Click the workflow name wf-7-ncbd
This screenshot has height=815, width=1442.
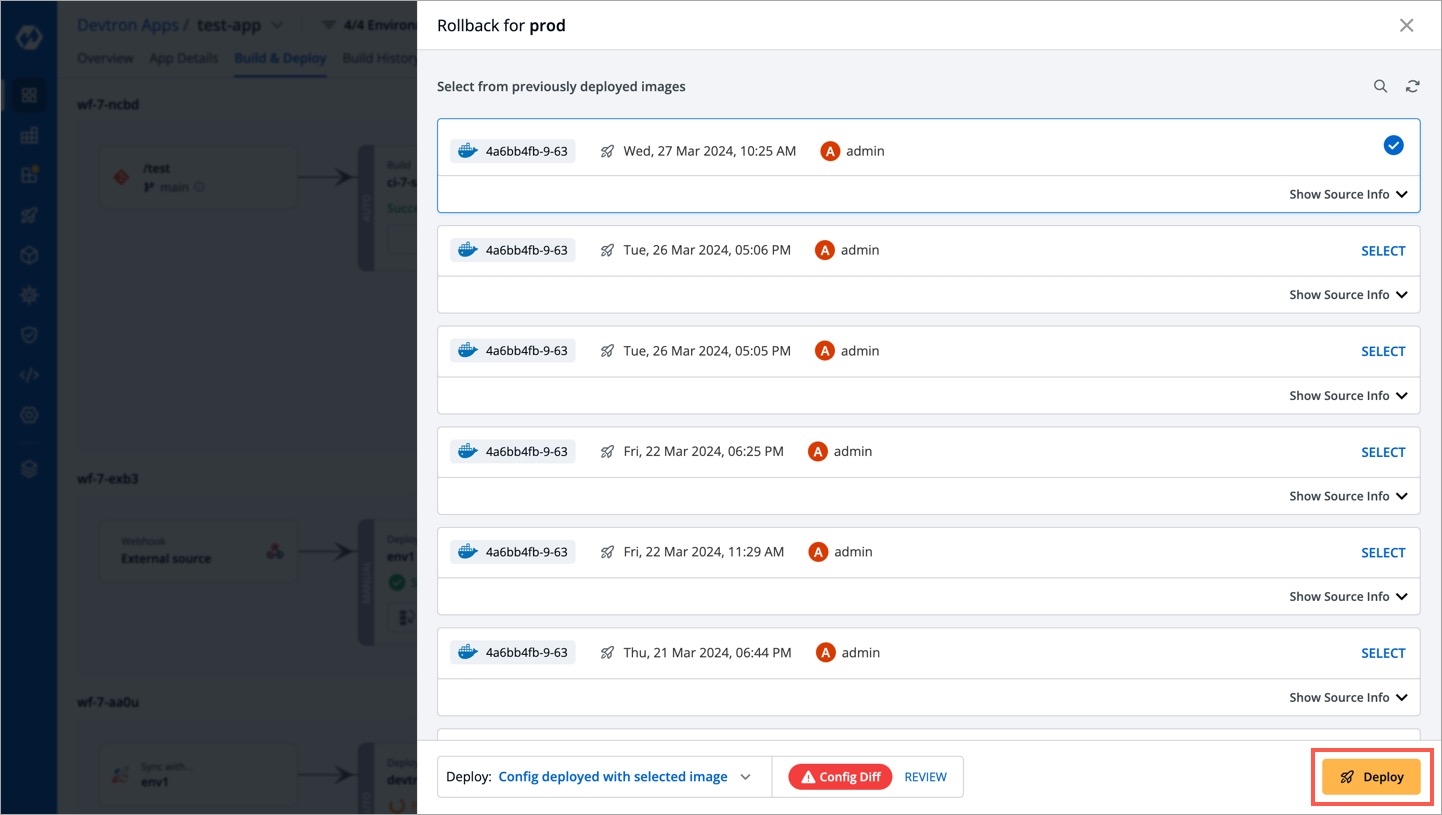(108, 104)
